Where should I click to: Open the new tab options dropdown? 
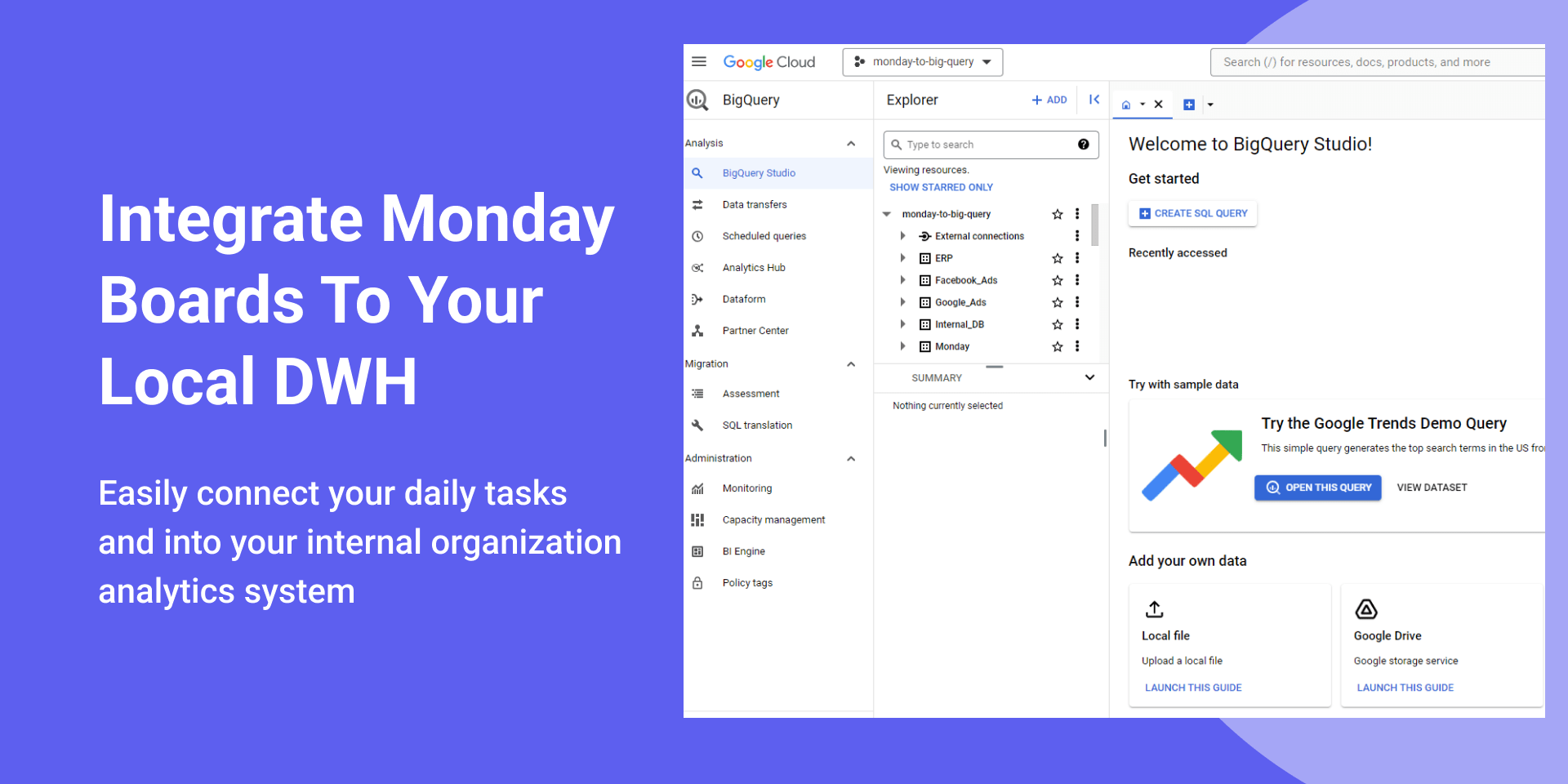coord(1210,105)
